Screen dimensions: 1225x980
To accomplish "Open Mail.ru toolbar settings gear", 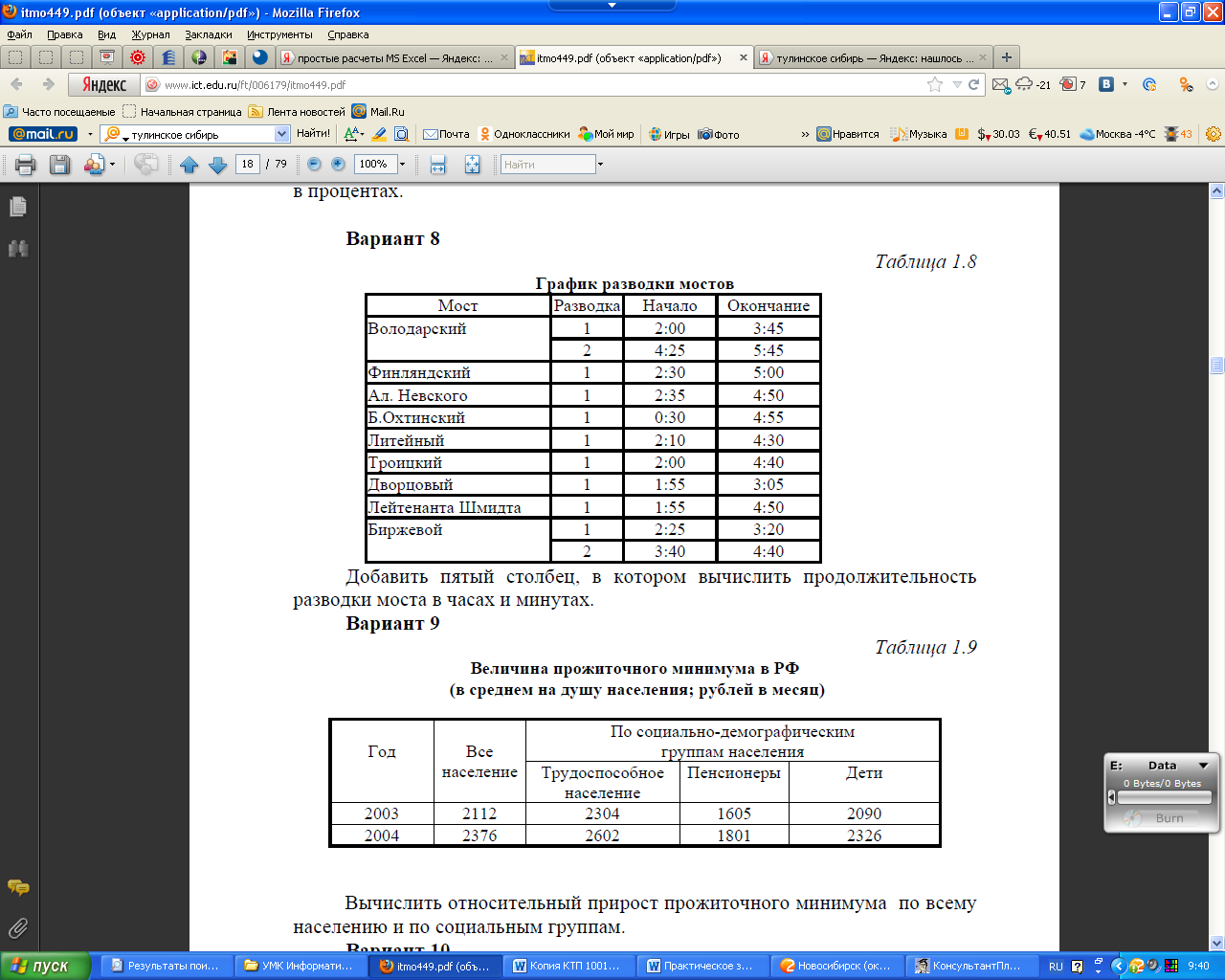I will point(1213,134).
